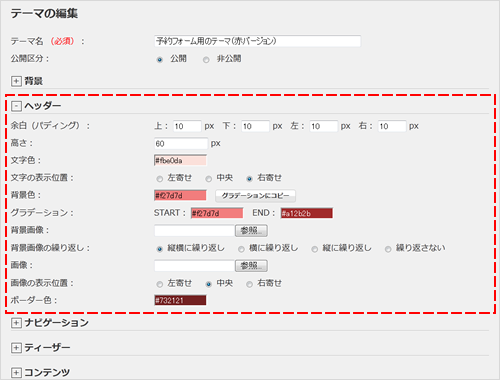500x380 pixels.
Task: Expand the 背景 section
Action: [16, 81]
